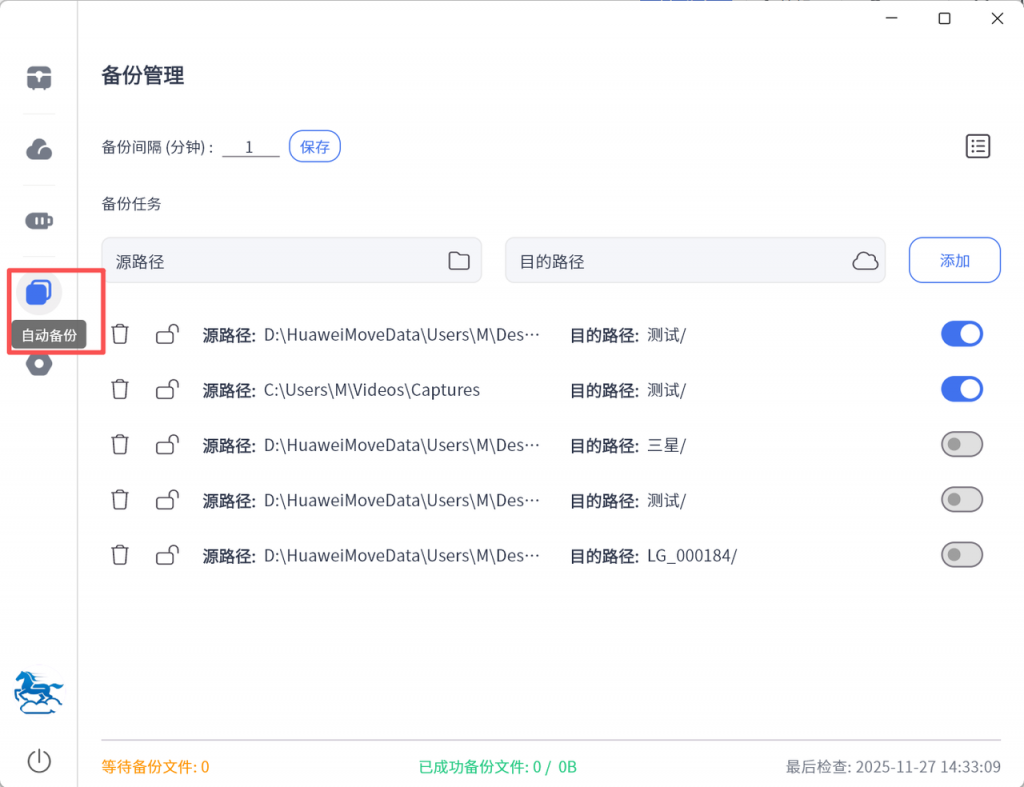This screenshot has height=787, width=1024.
Task: Open the backup log list icon
Action: pos(977,146)
